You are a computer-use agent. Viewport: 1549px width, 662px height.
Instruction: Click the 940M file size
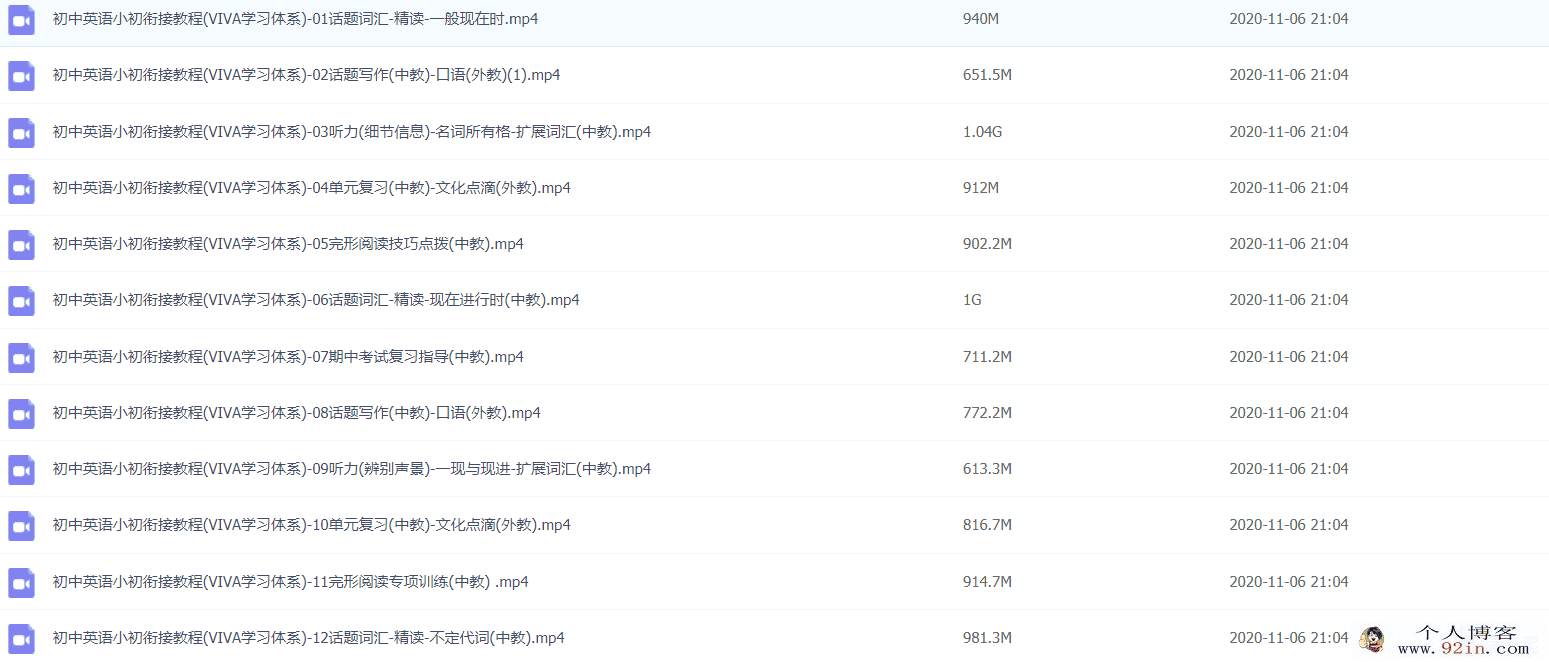pos(981,19)
